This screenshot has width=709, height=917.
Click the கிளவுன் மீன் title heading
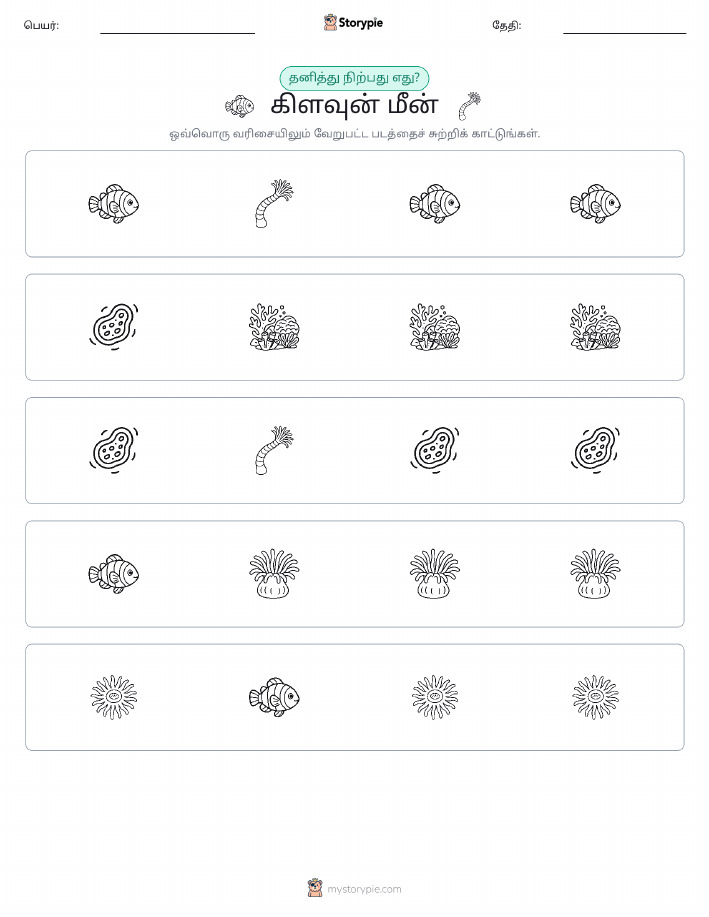pos(354,106)
